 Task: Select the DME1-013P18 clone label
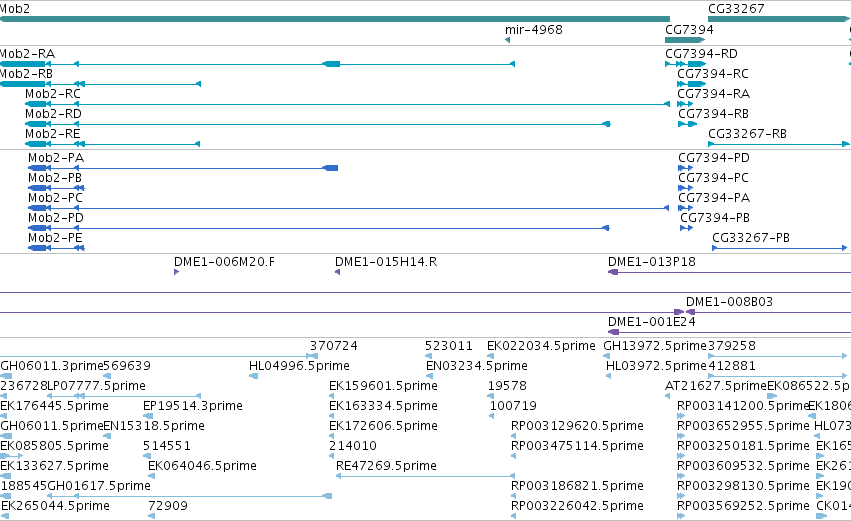pyautogui.click(x=651, y=262)
